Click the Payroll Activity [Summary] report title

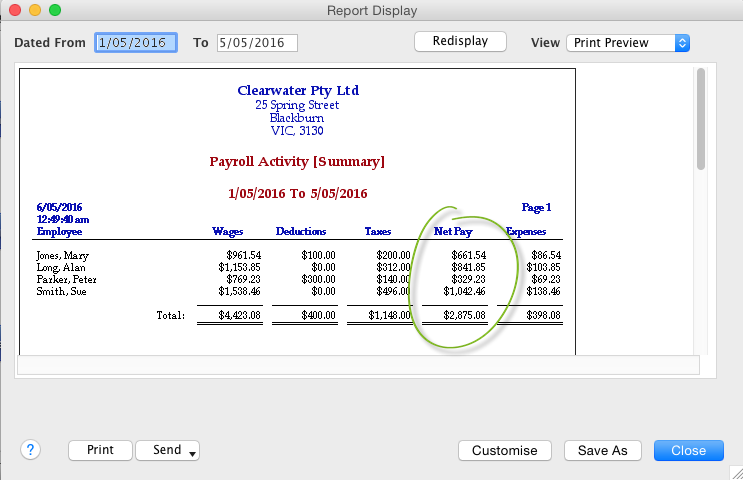297,161
